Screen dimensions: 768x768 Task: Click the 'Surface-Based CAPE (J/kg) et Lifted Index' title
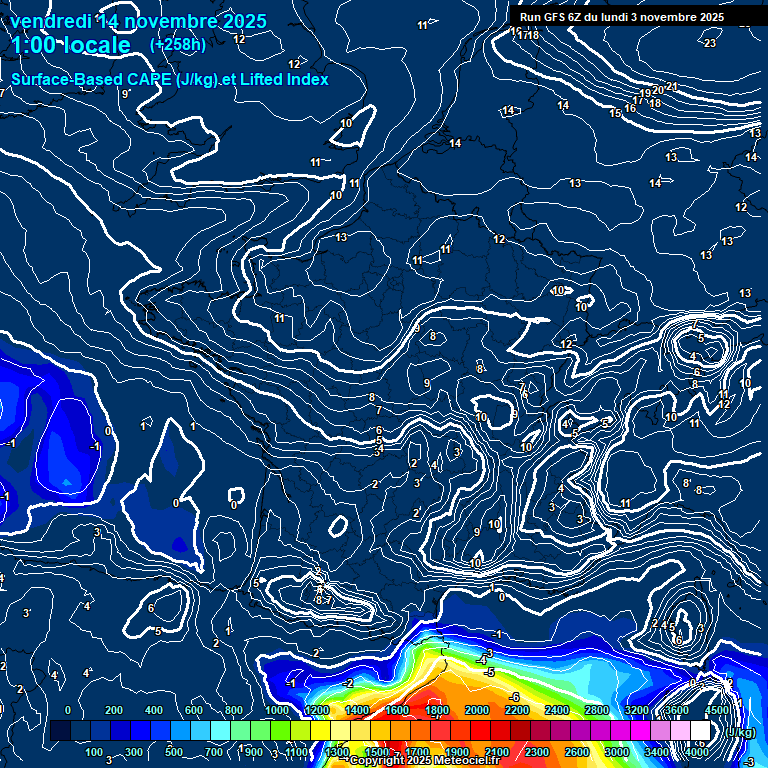(x=169, y=79)
